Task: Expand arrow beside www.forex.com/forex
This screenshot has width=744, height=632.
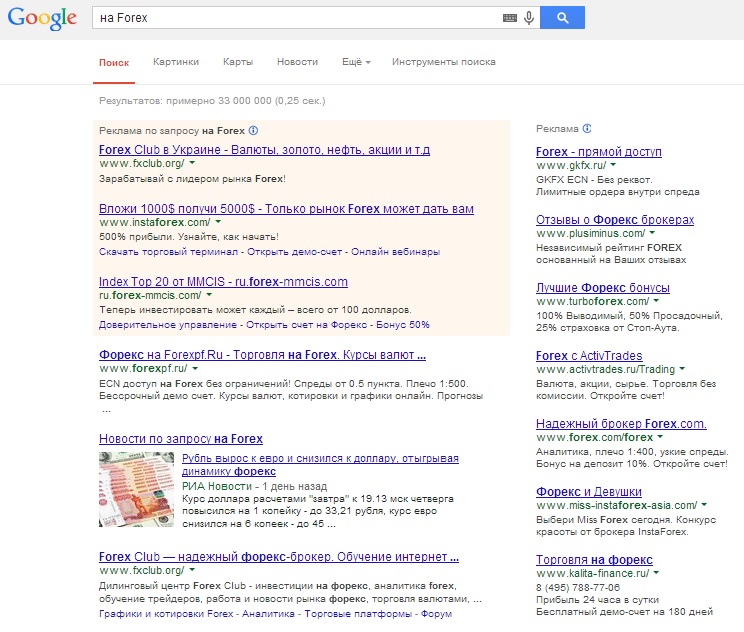Action: pyautogui.click(x=660, y=437)
